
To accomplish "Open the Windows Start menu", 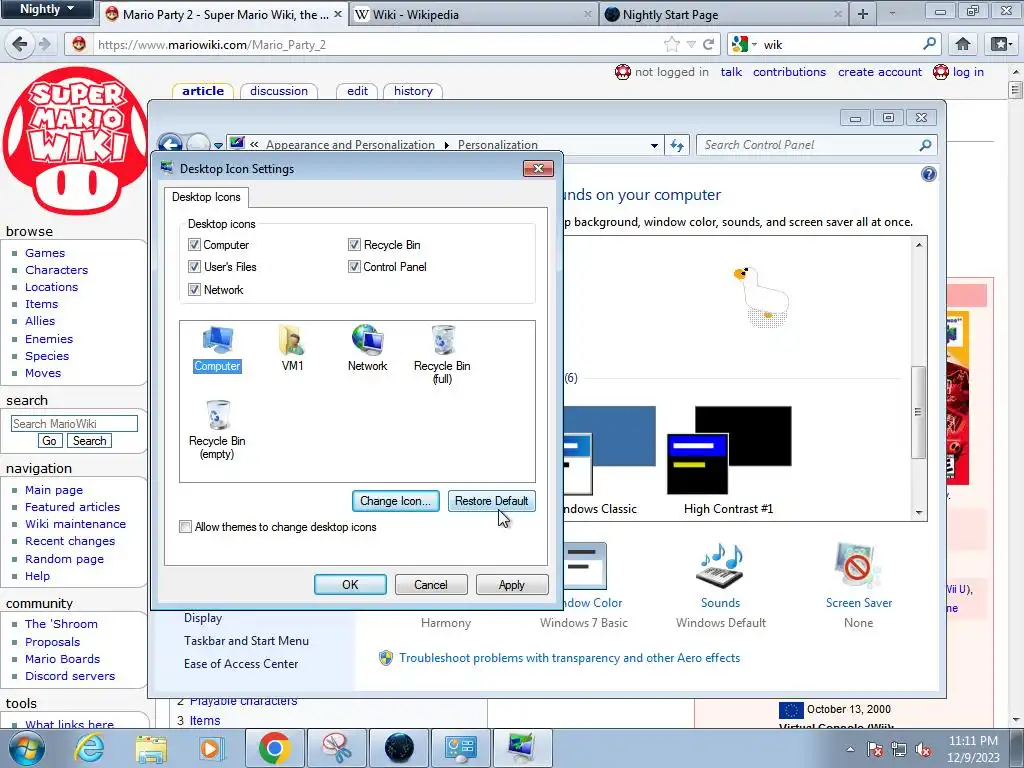I will (x=26, y=748).
